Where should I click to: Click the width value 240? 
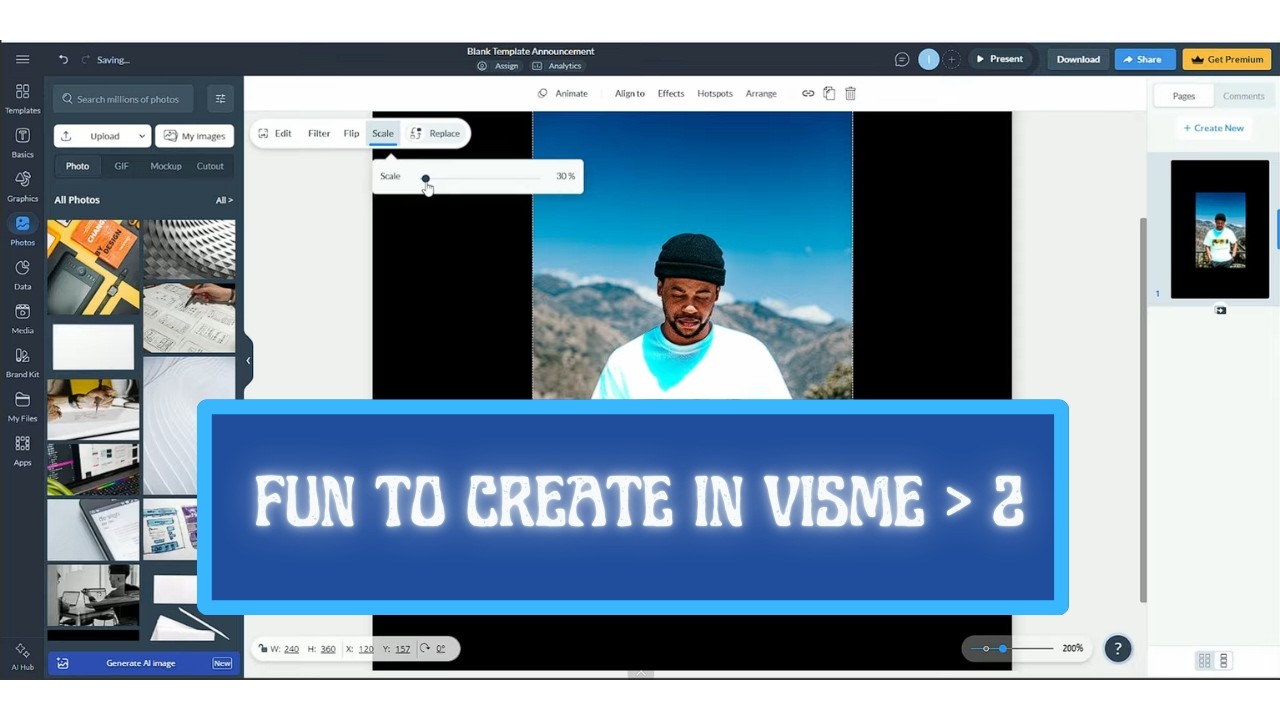pos(291,649)
